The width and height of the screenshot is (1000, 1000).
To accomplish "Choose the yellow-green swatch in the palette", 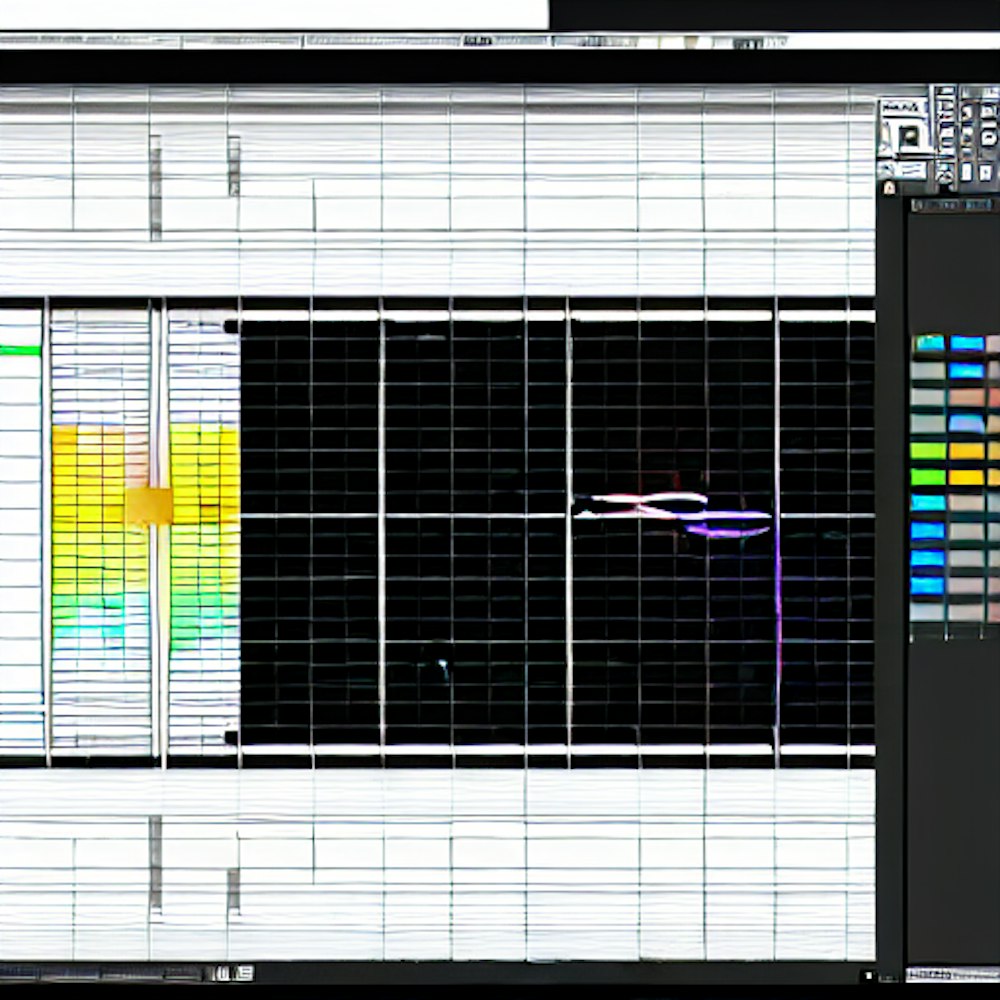I will point(928,450).
